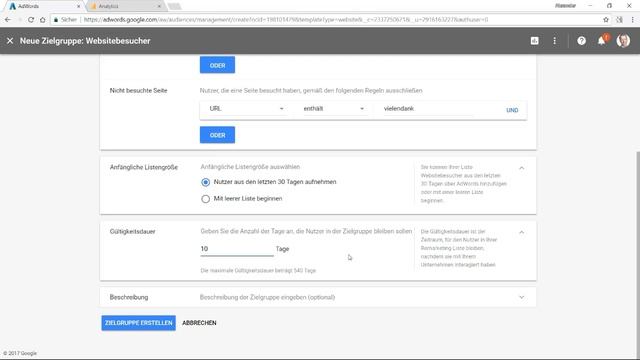
Task: Reload the page with refresh icon
Action: pos(31,20)
